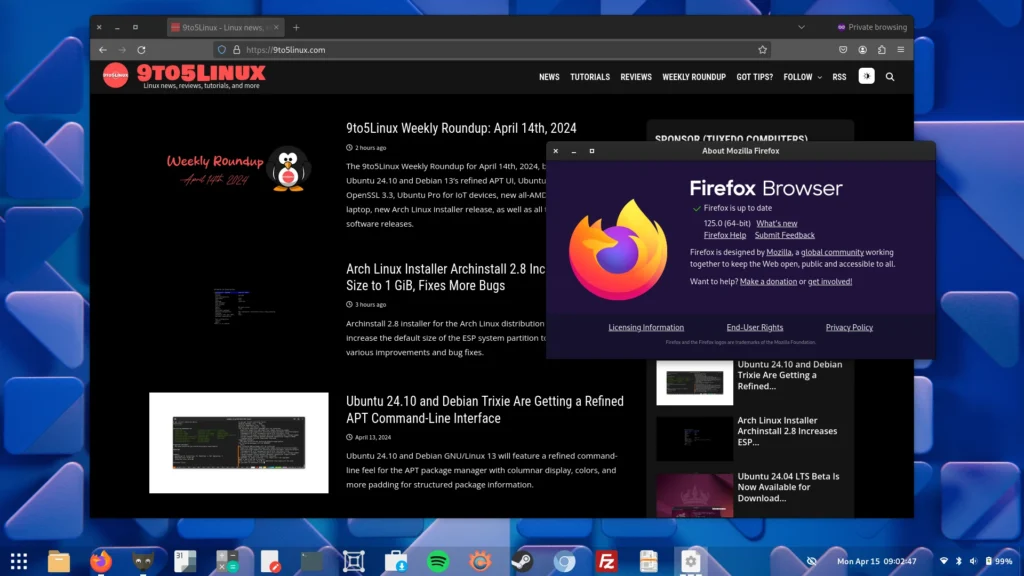The image size is (1024, 576).
Task: Open the Ubuntu 24.10 refined APT article title
Action: [x=485, y=409]
